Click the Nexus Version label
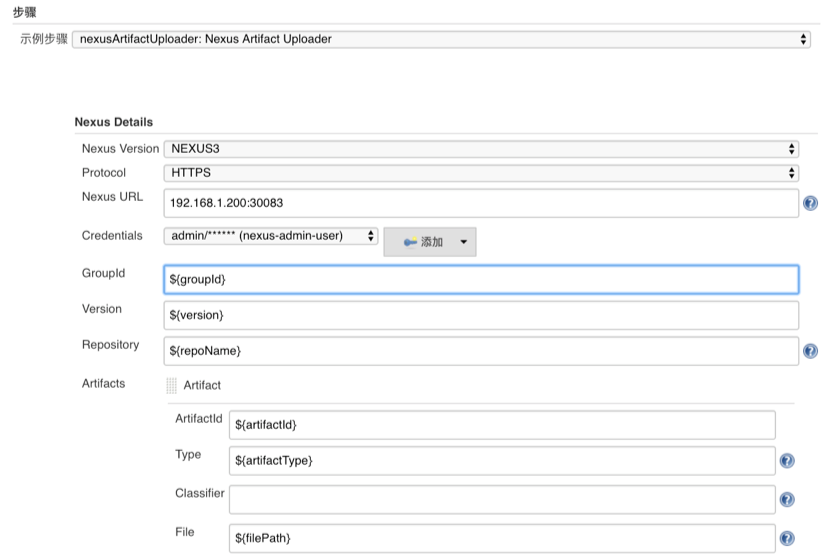This screenshot has height=560, width=827. pyautogui.click(x=120, y=149)
